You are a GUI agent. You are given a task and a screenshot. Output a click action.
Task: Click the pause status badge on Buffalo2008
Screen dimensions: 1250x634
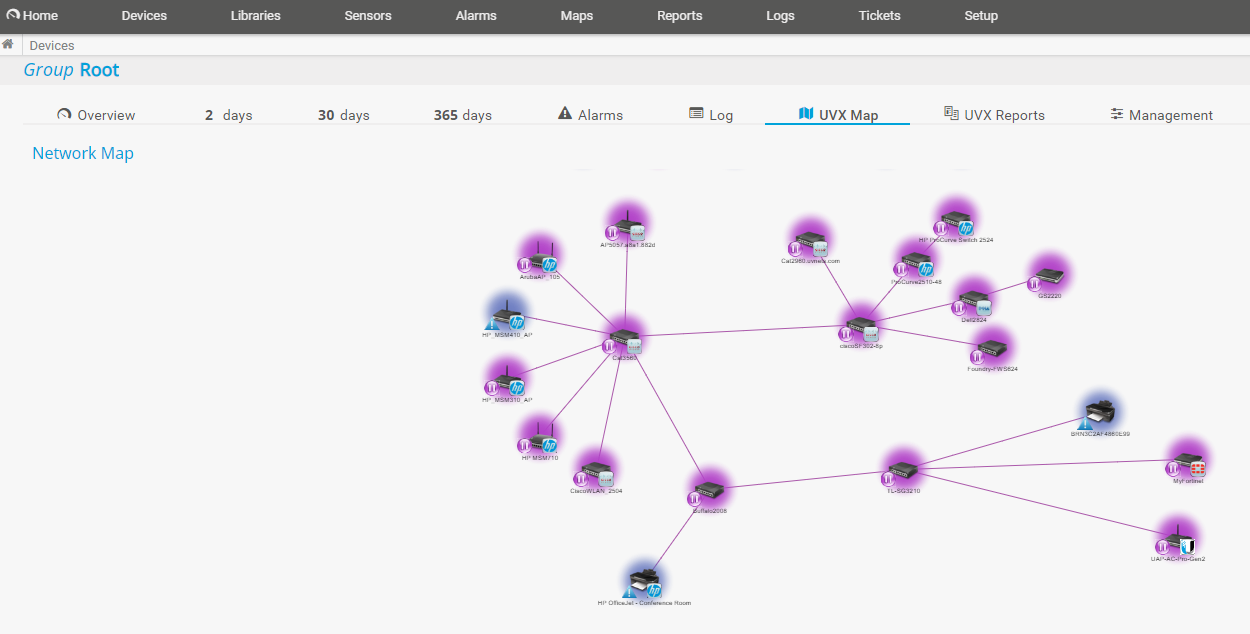(x=693, y=499)
